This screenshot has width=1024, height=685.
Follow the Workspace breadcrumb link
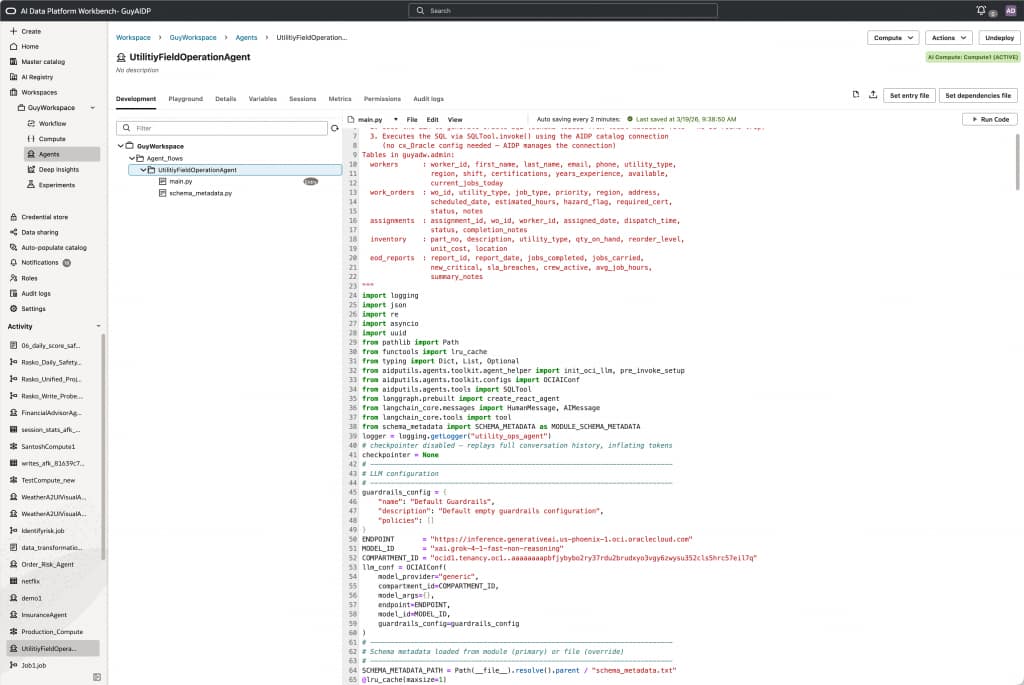[133, 38]
